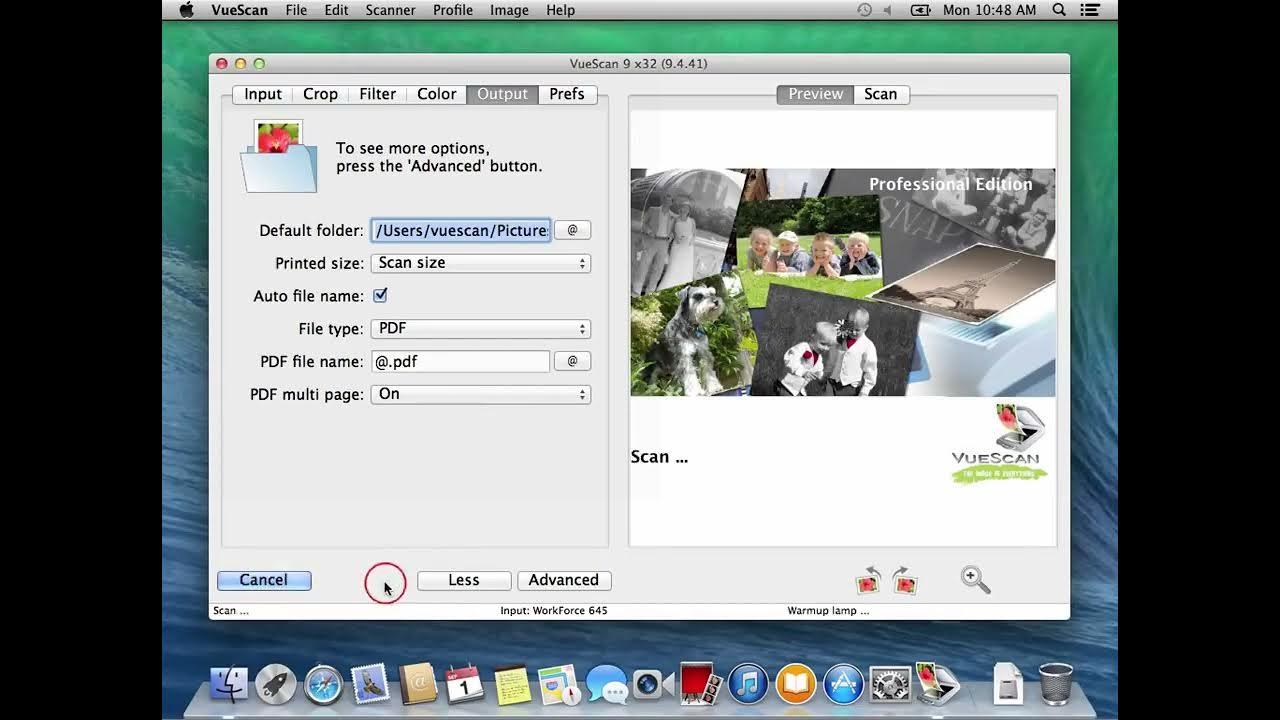Open the PDF multi page dropdown
Screen dimensions: 1280x720
pyautogui.click(x=481, y=394)
